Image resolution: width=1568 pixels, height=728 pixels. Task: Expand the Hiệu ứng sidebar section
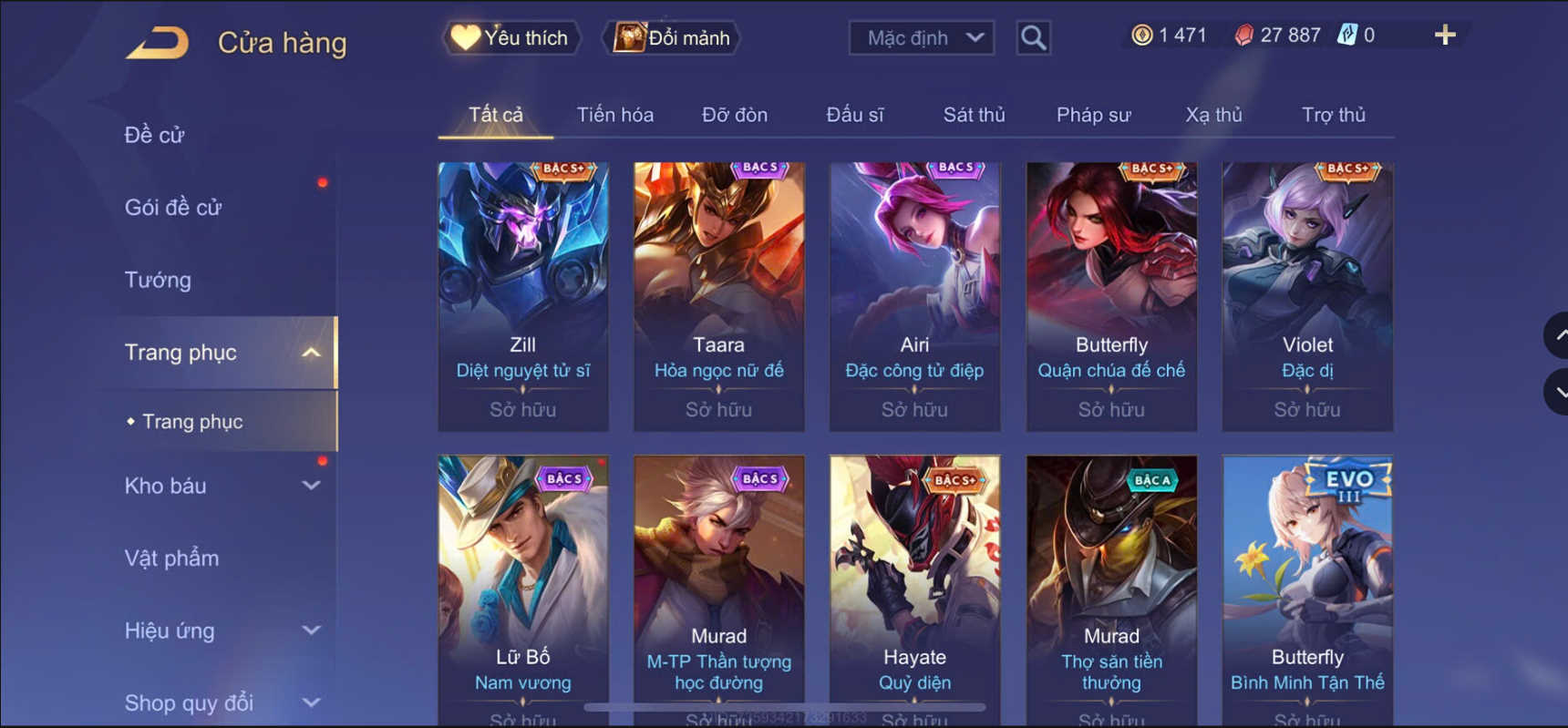pyautogui.click(x=222, y=631)
